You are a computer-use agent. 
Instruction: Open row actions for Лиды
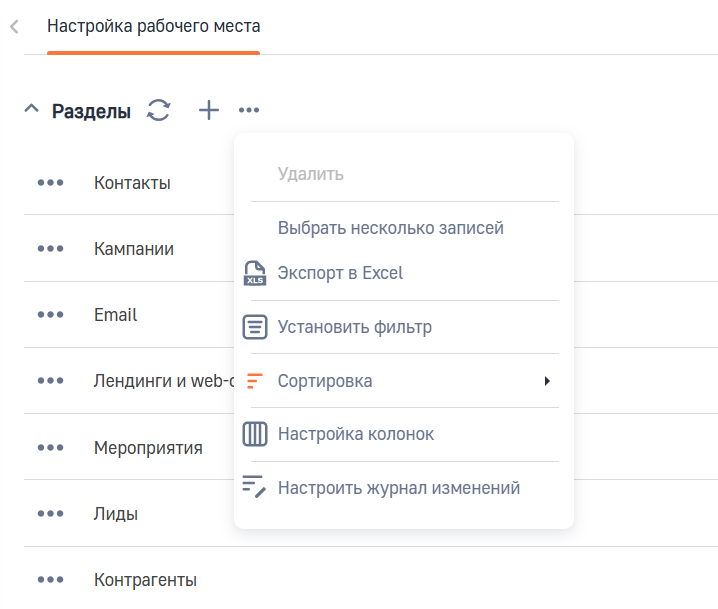click(x=50, y=513)
